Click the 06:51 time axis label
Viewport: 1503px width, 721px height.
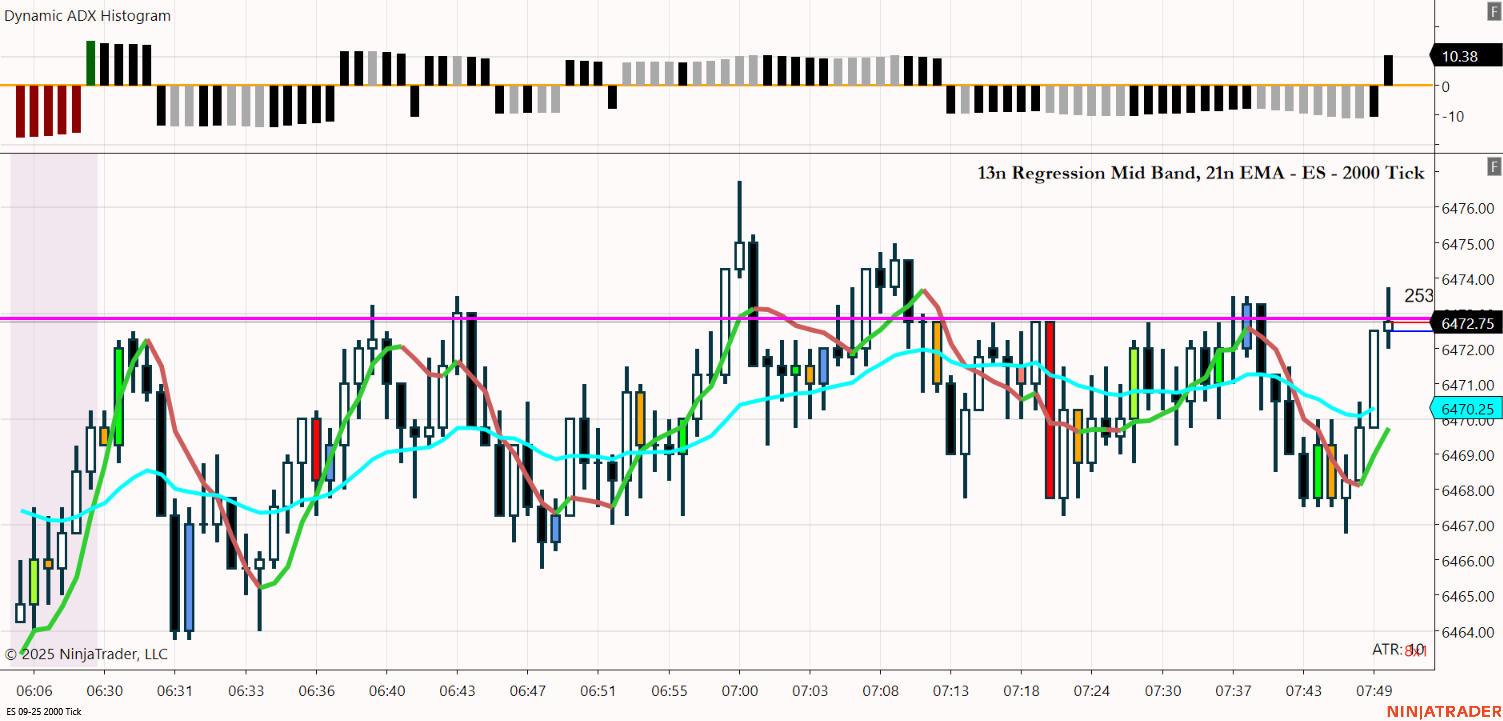pos(597,691)
